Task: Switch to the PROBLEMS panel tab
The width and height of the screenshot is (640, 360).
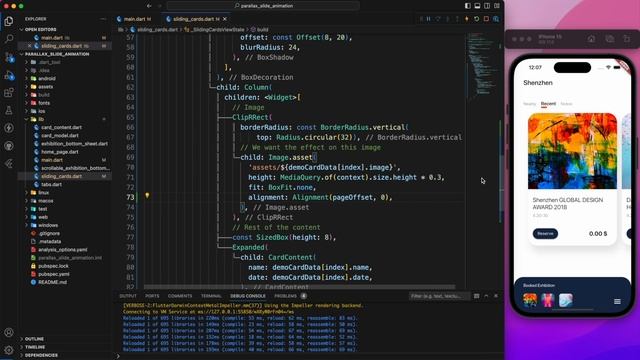Action: pos(286,296)
